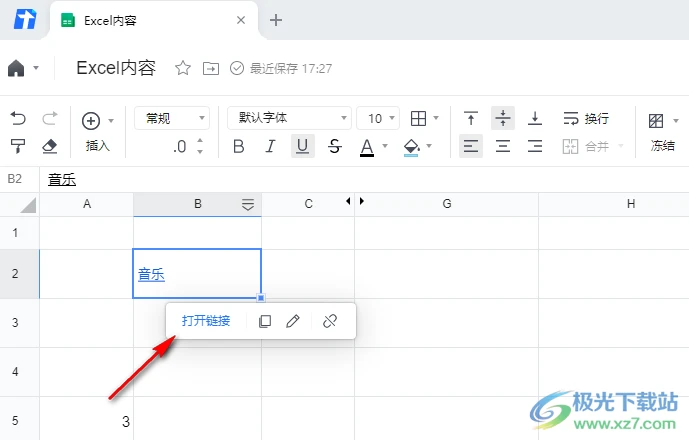Close the Excel内容 tab
The height and width of the screenshot is (440, 689).
(x=241, y=20)
